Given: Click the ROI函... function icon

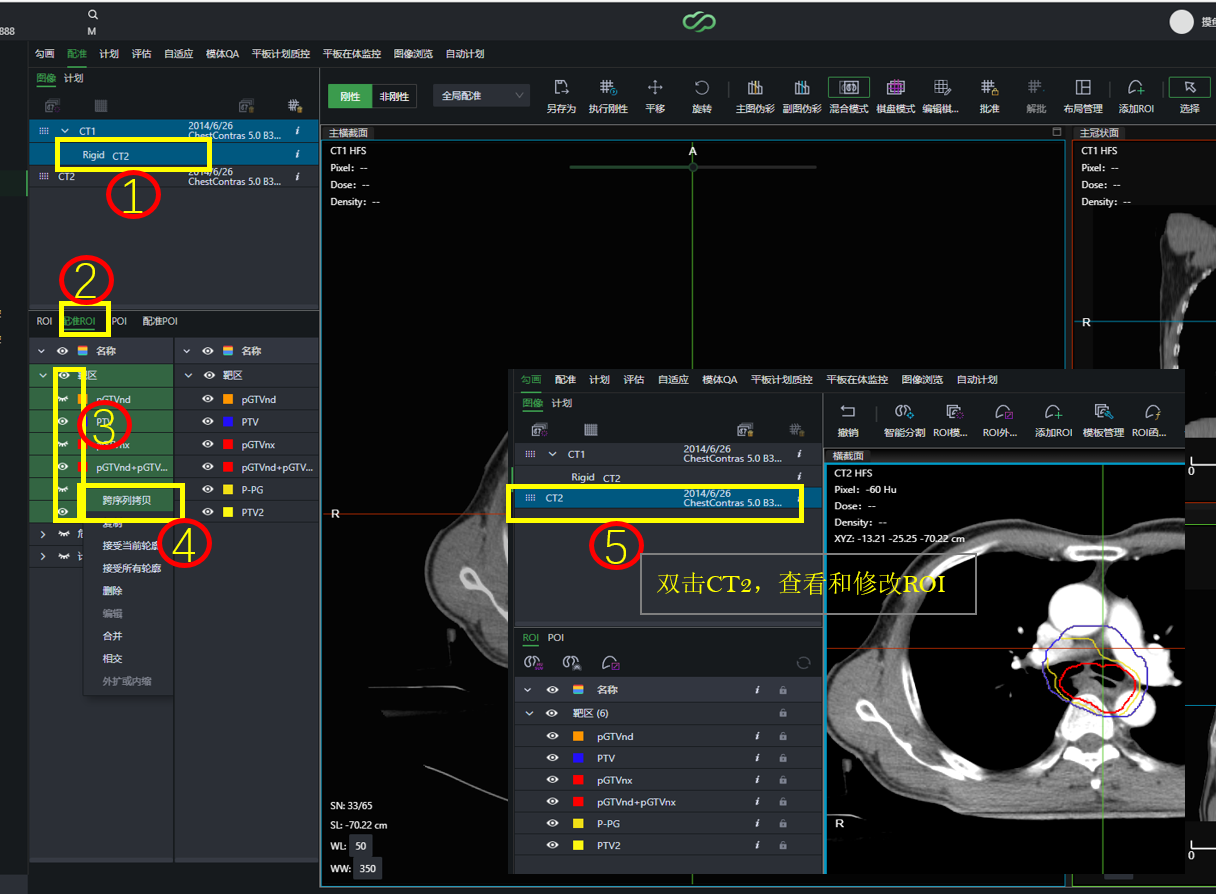Looking at the screenshot, I should click(1152, 412).
